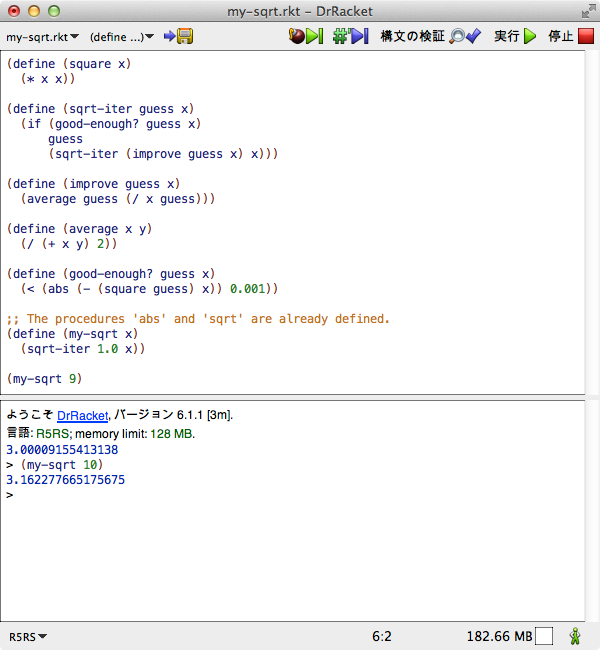Click the result 3.00009155413138
This screenshot has width=600, height=650.
[x=62, y=450]
